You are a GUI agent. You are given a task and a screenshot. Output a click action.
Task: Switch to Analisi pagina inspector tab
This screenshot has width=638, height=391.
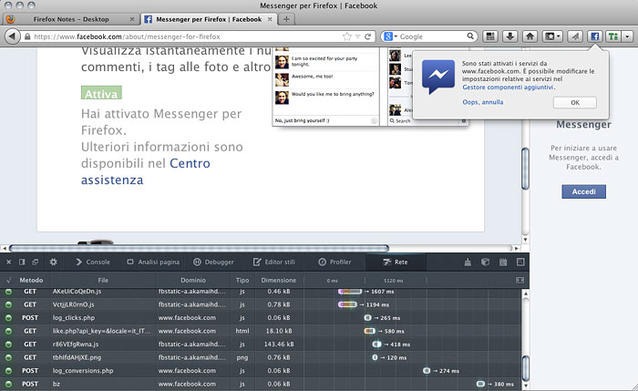click(153, 262)
